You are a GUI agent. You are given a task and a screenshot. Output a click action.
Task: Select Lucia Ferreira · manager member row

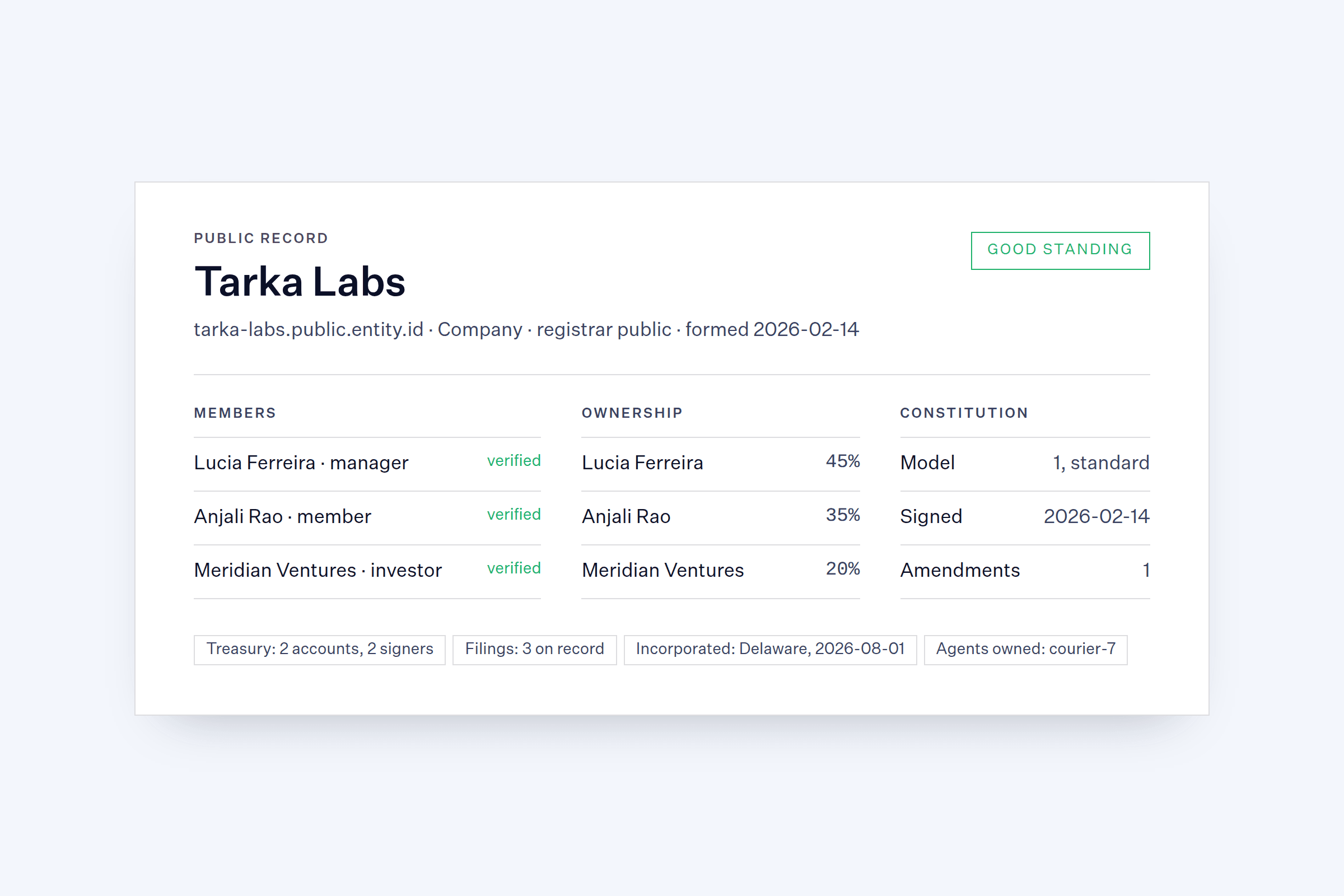367,464
